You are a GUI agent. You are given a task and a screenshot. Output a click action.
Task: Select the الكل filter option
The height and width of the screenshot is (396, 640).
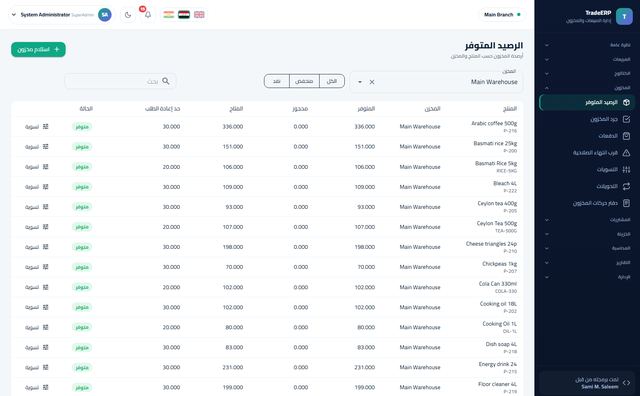tap(332, 81)
